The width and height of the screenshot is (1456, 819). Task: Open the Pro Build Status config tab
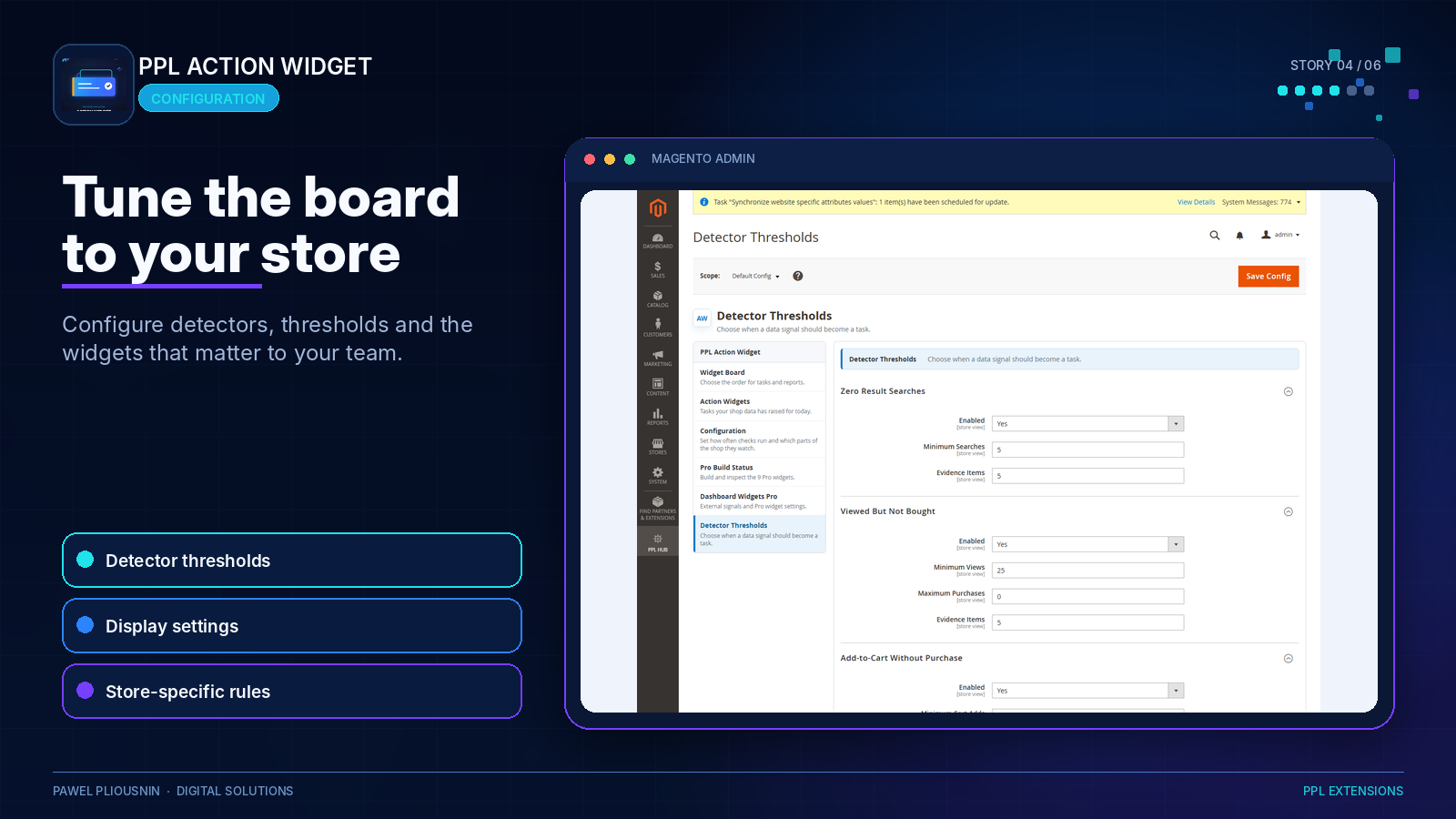pyautogui.click(x=759, y=471)
